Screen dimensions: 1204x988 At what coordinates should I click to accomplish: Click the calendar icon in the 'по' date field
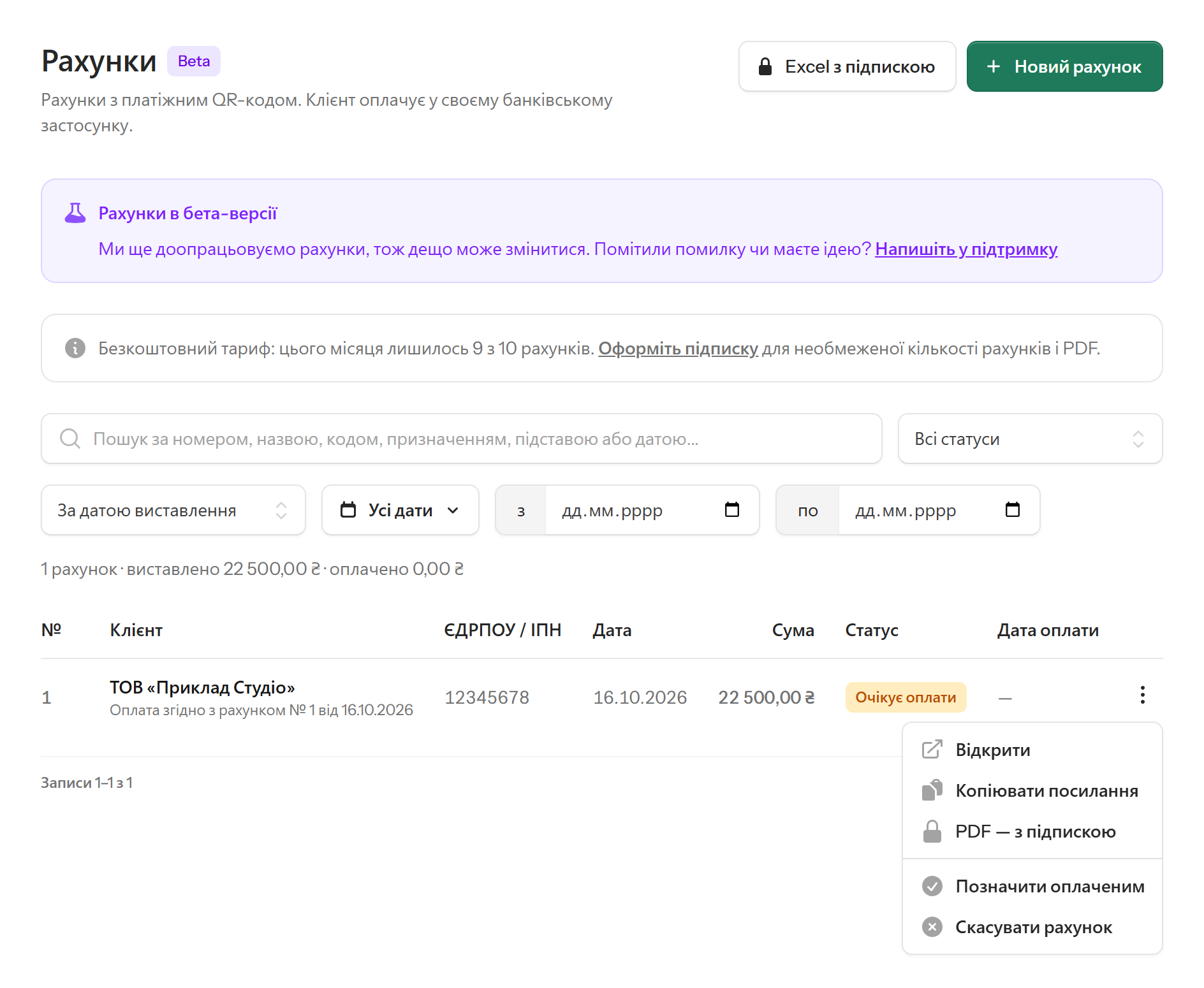[x=1013, y=509]
